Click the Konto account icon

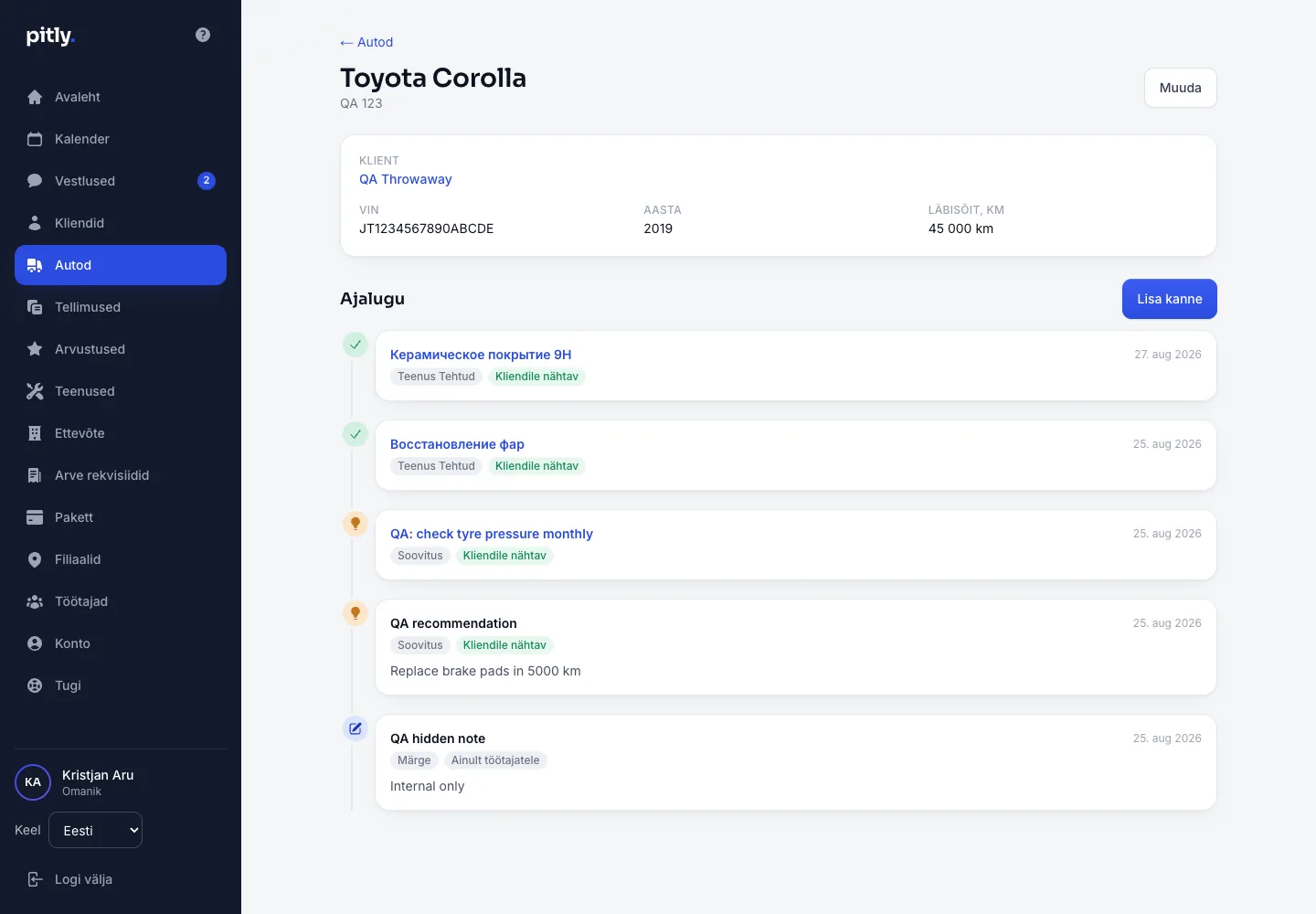(35, 643)
